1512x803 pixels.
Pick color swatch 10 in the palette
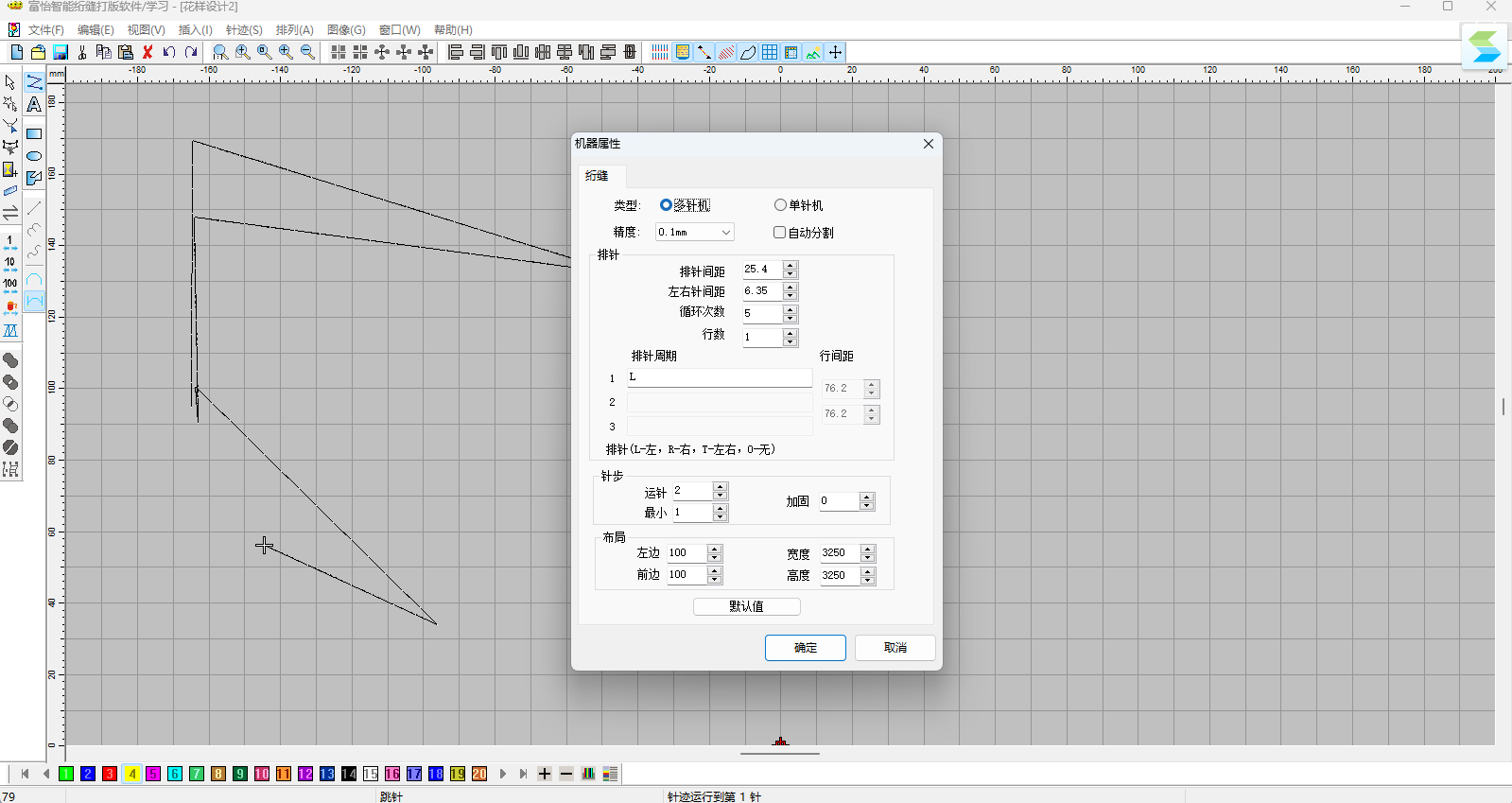tap(262, 774)
